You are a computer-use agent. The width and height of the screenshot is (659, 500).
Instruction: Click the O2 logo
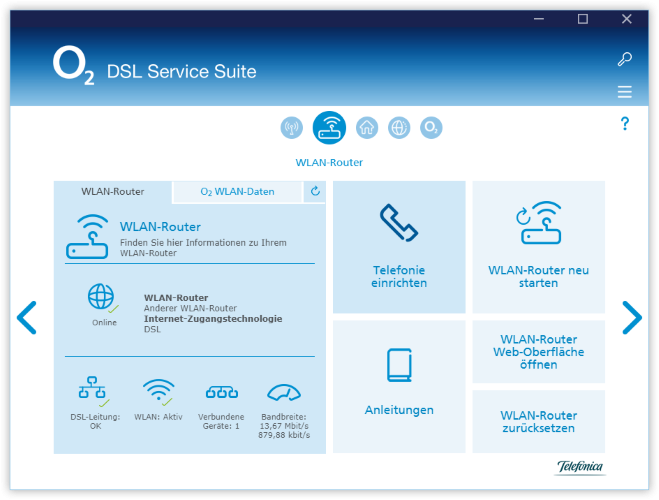pyautogui.click(x=74, y=66)
